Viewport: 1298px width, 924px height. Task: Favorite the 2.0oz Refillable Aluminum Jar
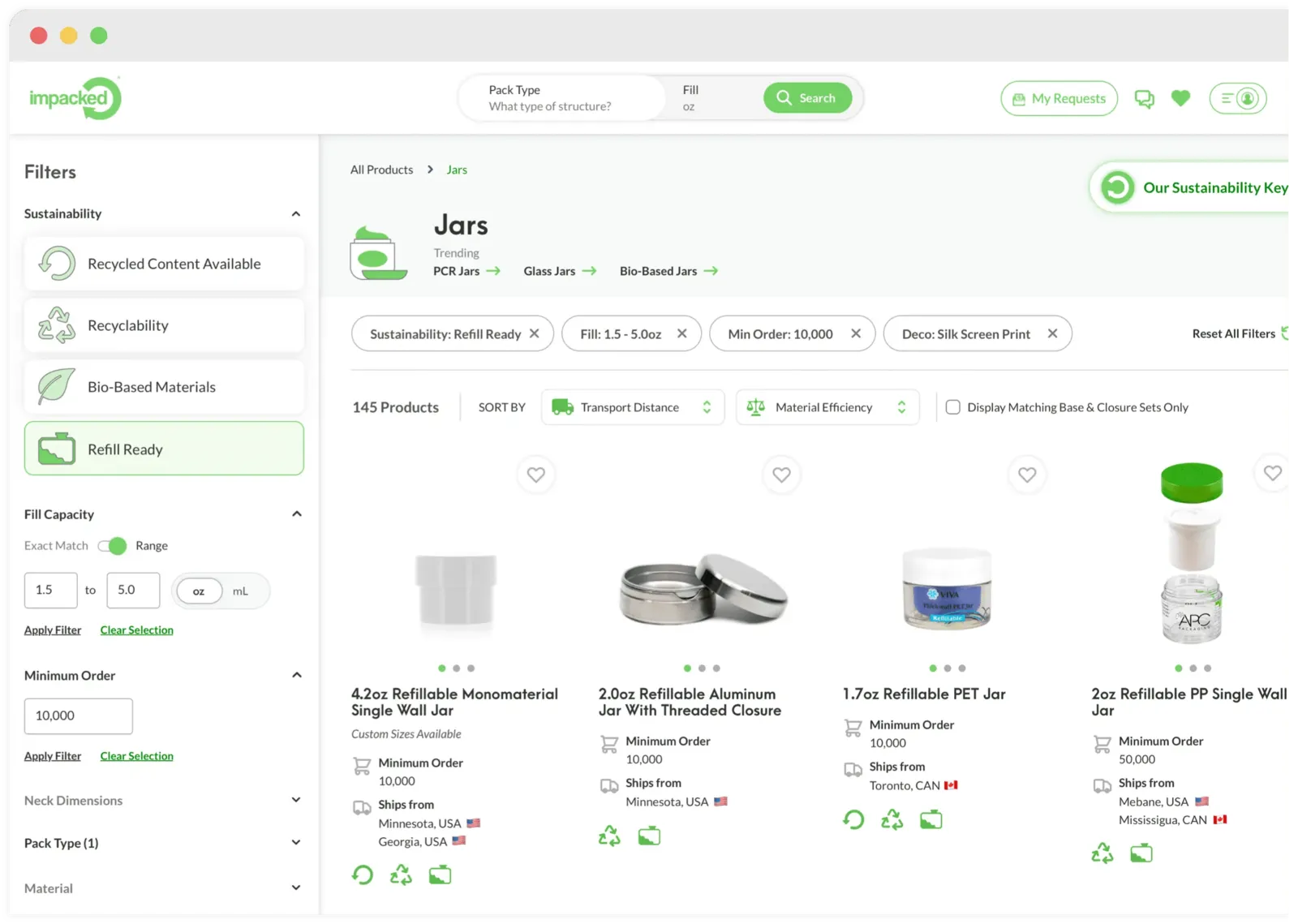coord(781,475)
